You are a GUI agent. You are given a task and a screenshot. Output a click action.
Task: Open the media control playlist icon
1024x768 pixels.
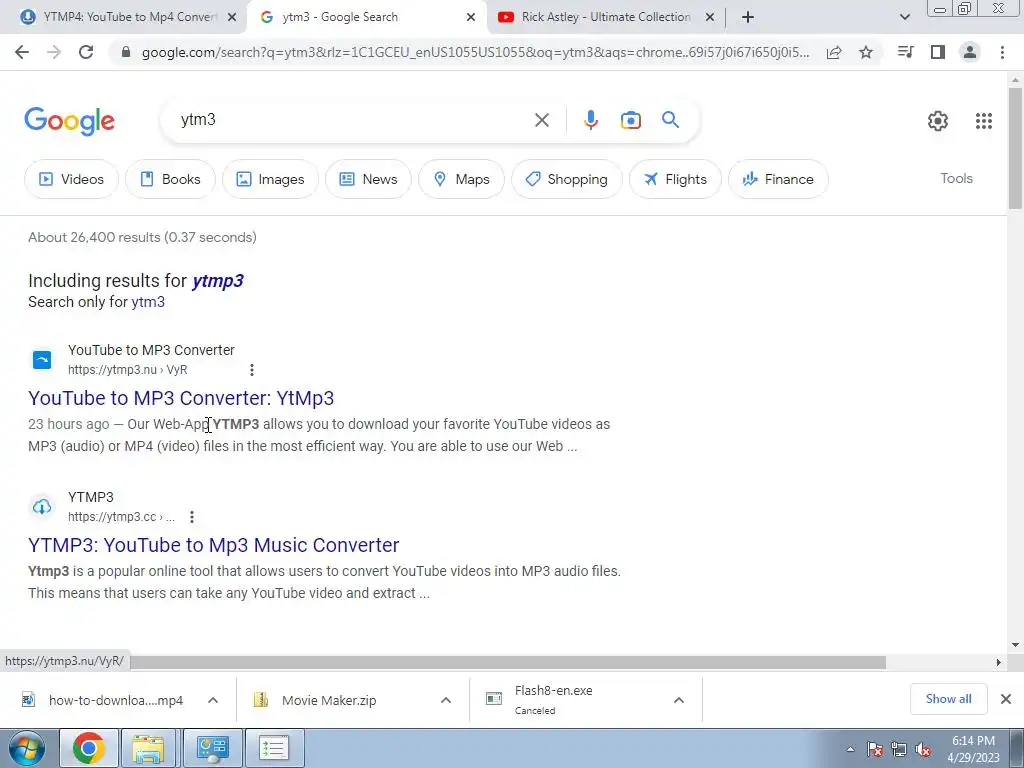click(x=906, y=52)
